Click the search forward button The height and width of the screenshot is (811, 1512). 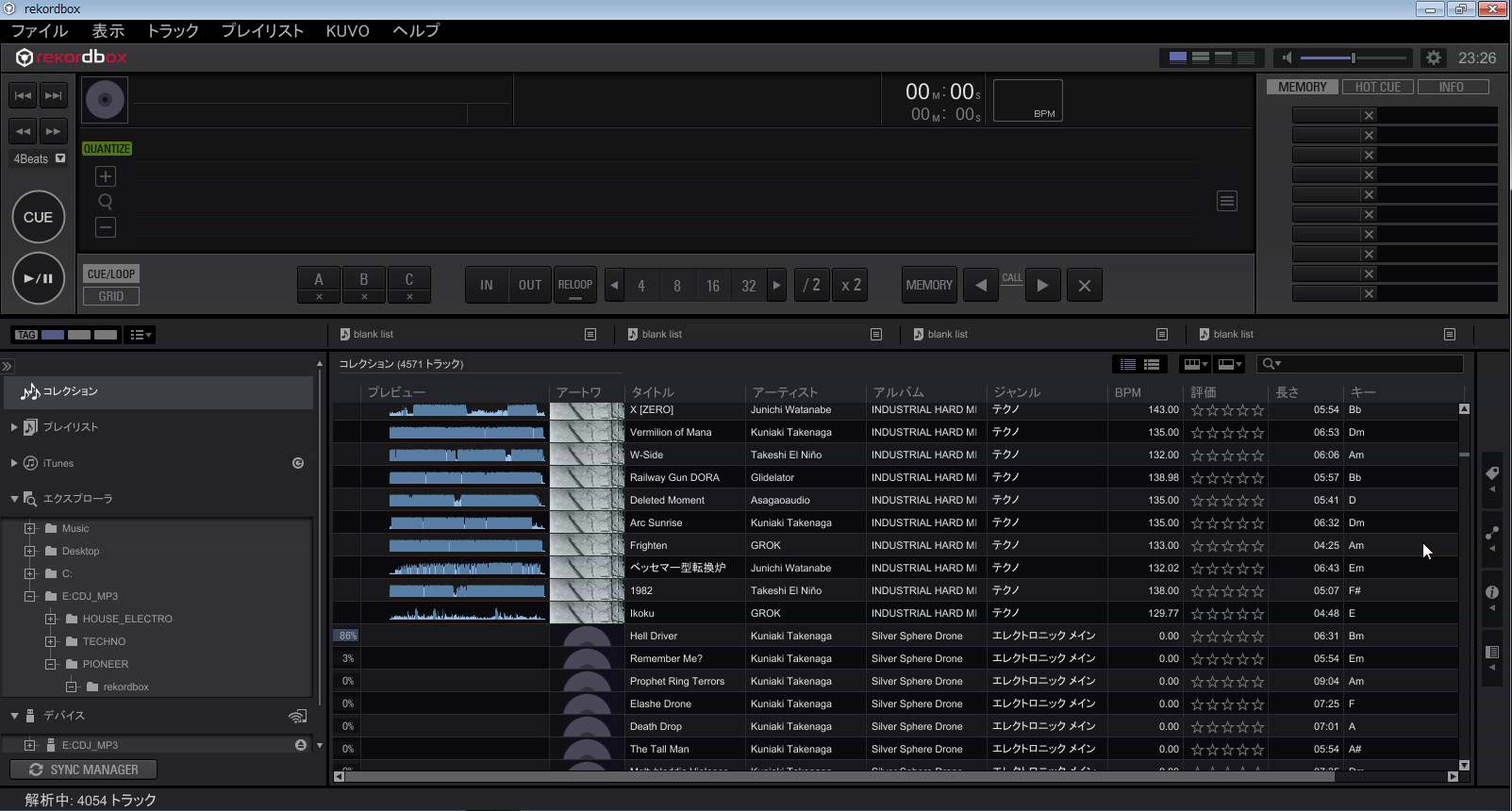coord(54,131)
